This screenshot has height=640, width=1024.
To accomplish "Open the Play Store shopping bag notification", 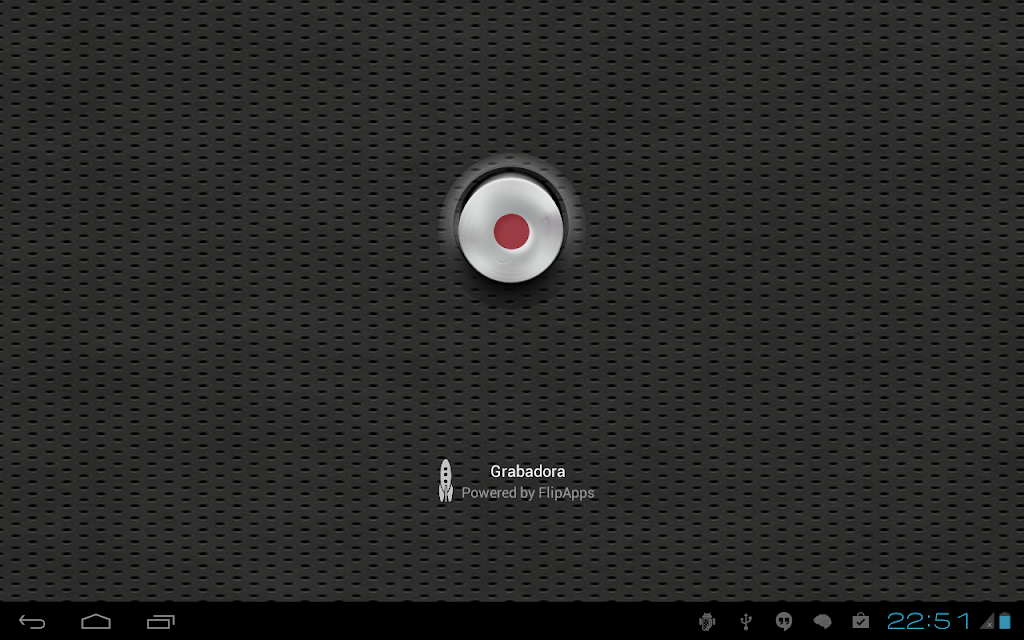I will [861, 620].
